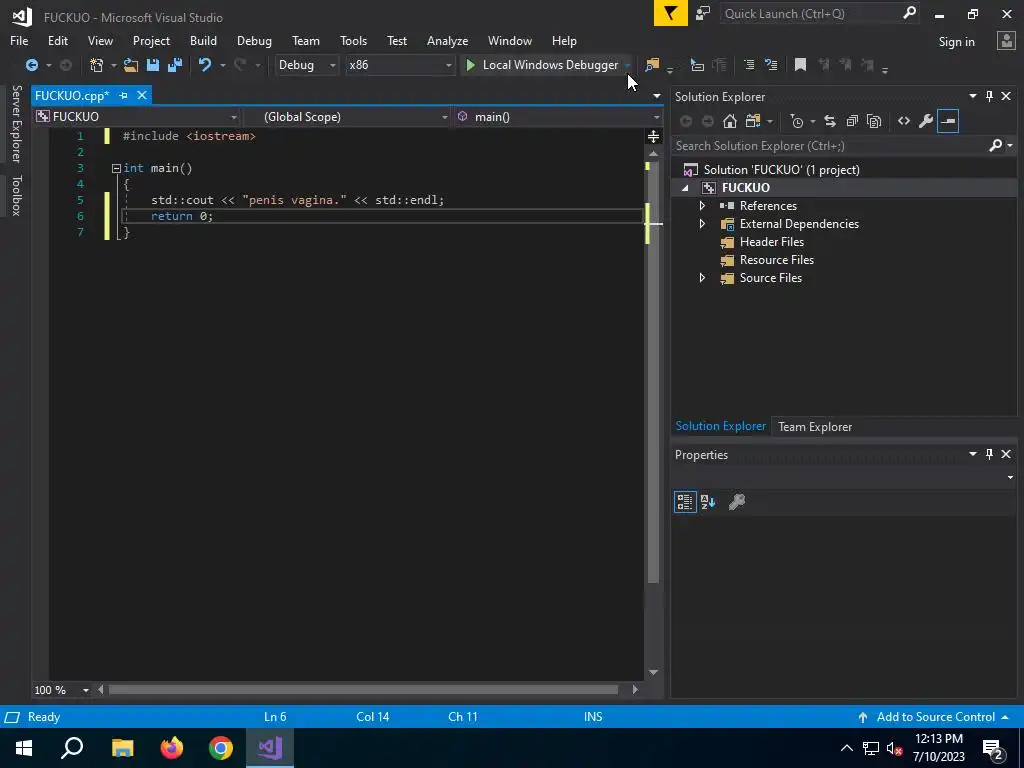1024x768 pixels.
Task: Expand the References node
Action: pyautogui.click(x=702, y=205)
